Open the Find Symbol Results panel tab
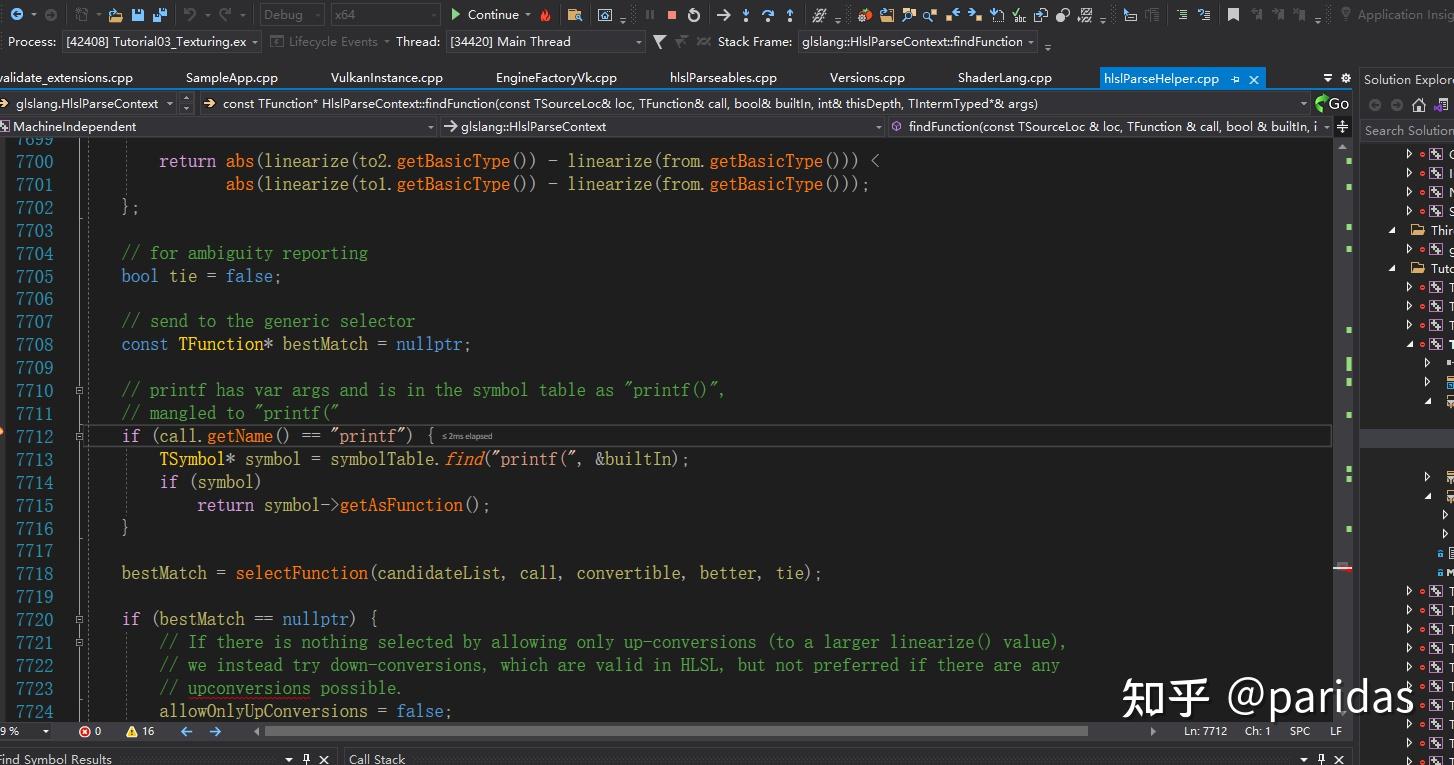The image size is (1454, 765). (57, 758)
